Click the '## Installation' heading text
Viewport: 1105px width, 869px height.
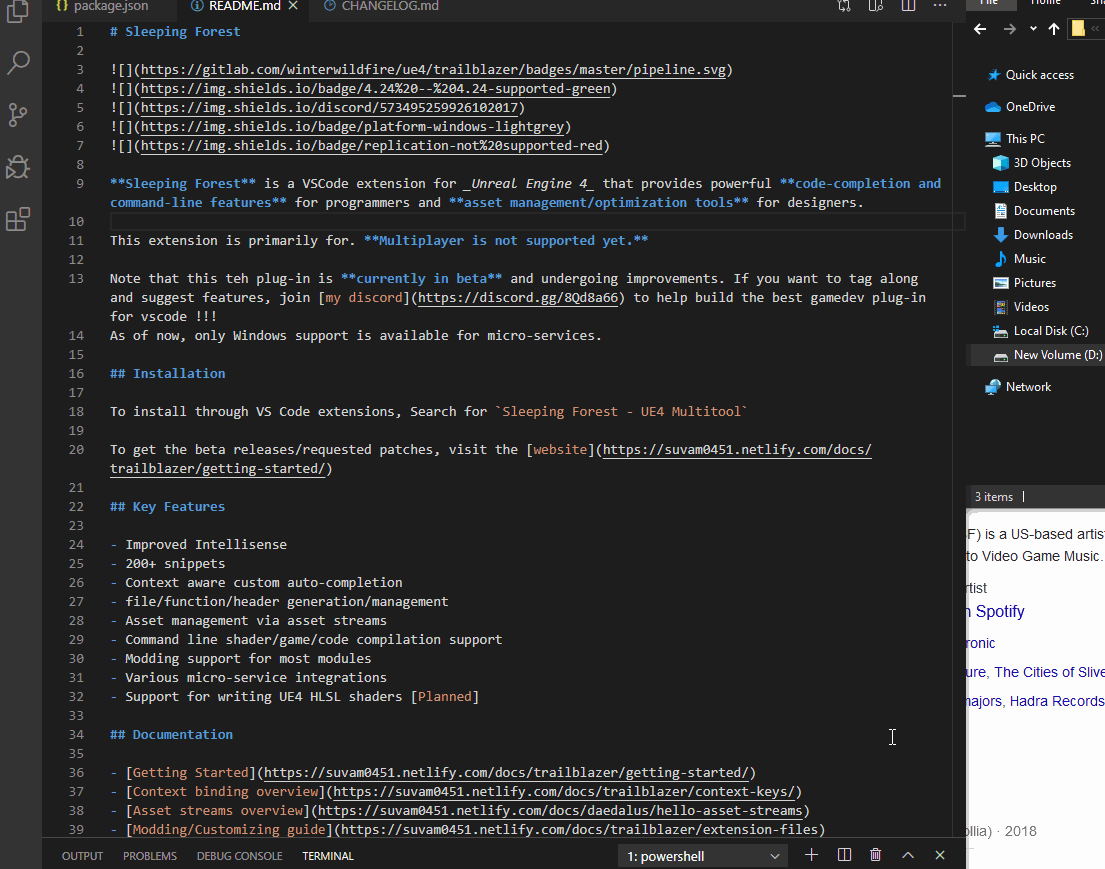pyautogui.click(x=168, y=374)
